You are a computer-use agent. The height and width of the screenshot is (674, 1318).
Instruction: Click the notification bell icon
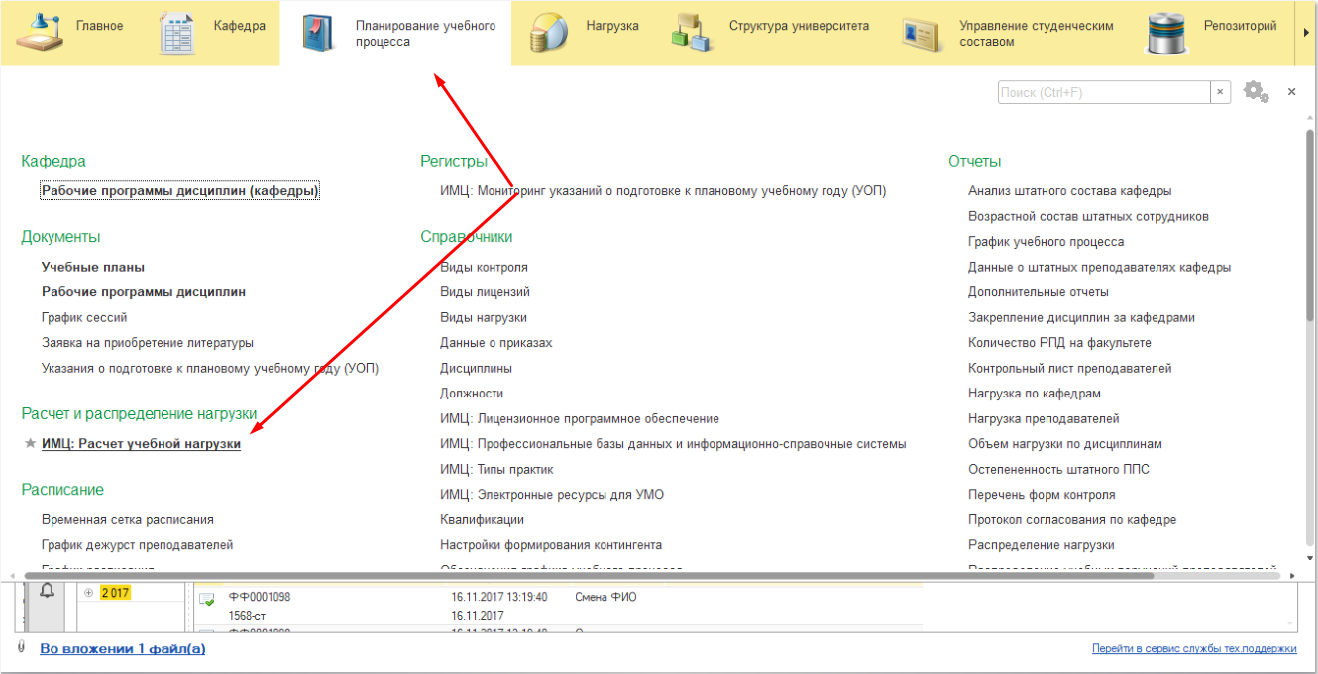click(46, 592)
